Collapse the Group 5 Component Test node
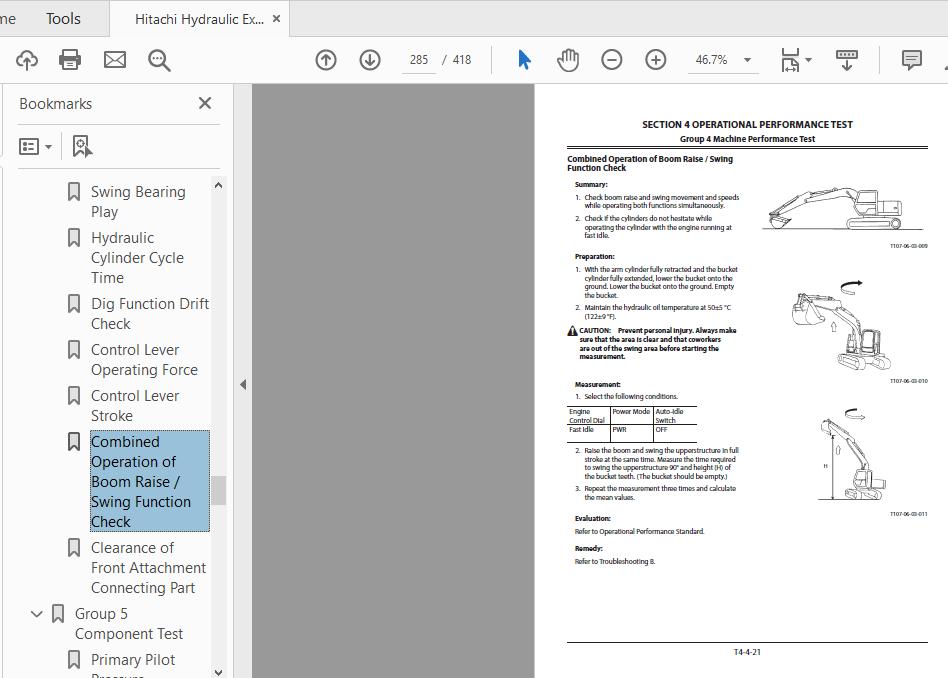The width and height of the screenshot is (948, 678). click(37, 614)
